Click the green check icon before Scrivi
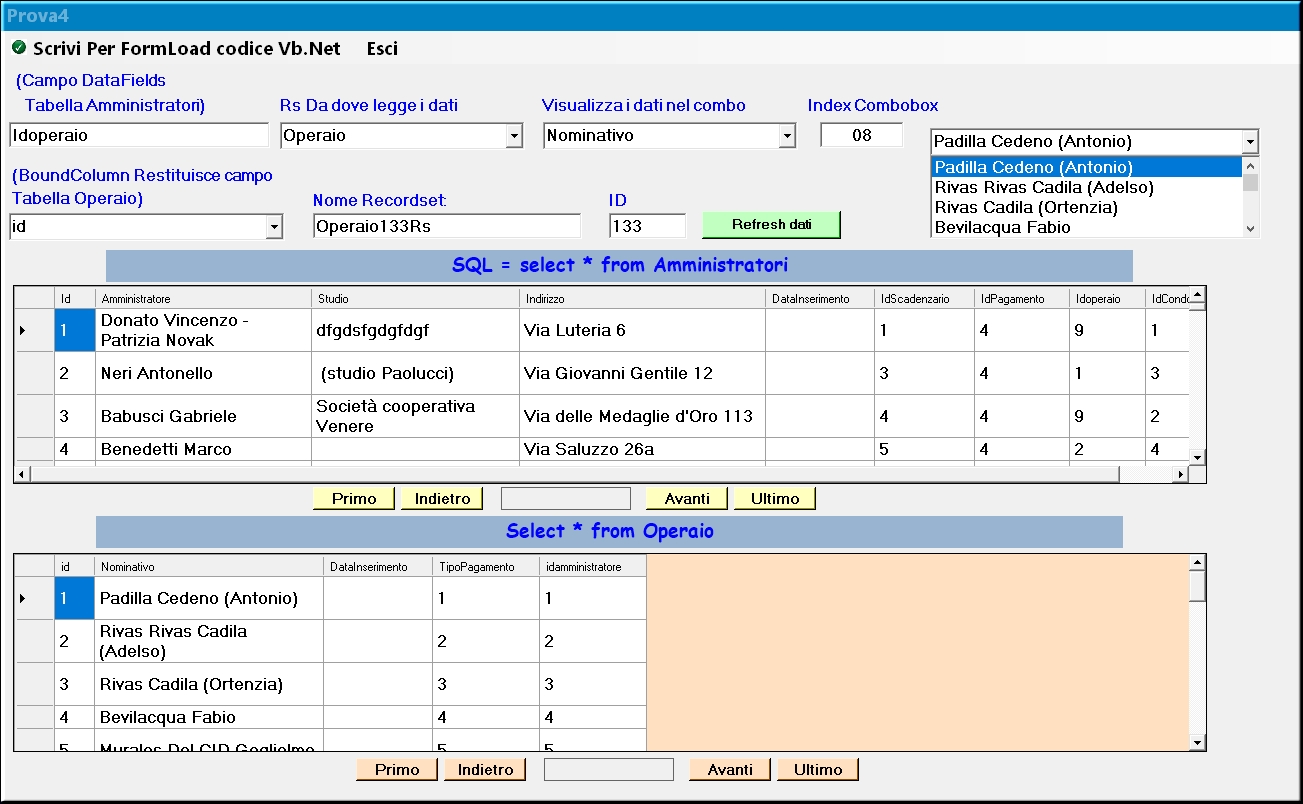This screenshot has width=1303, height=804. [19, 48]
